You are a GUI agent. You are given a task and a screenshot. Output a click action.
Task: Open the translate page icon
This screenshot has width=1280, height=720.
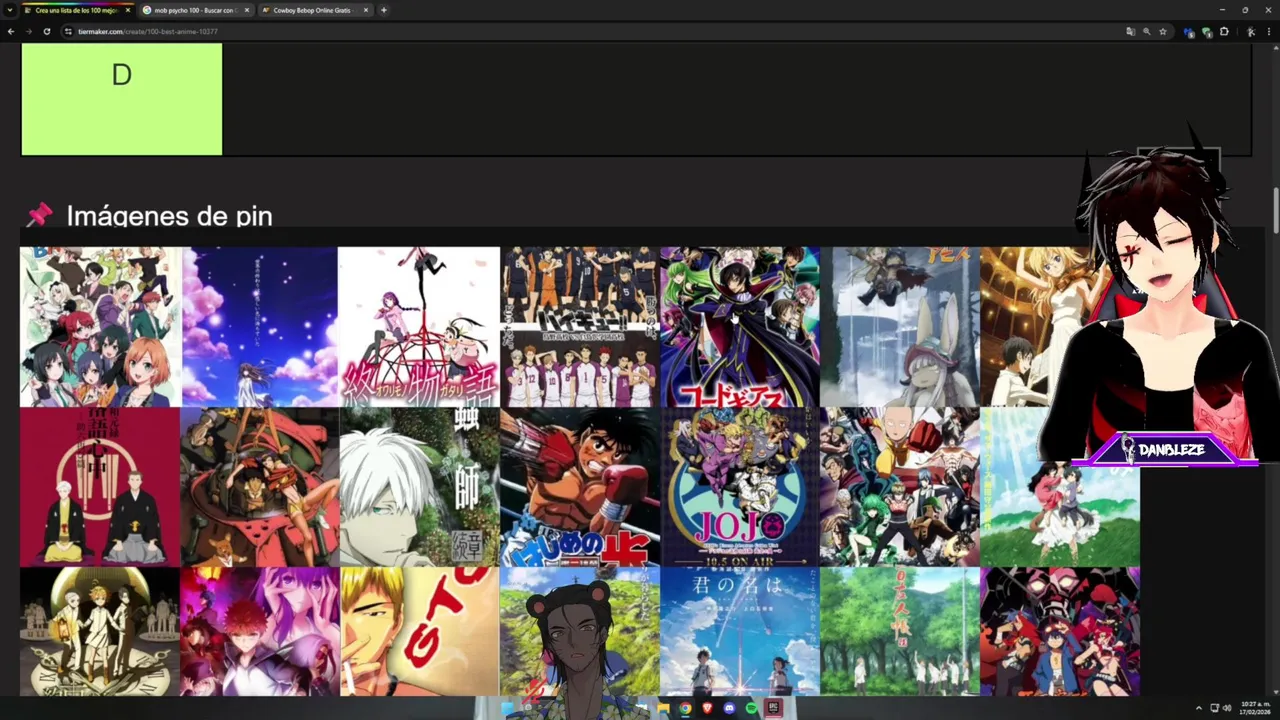1131,31
